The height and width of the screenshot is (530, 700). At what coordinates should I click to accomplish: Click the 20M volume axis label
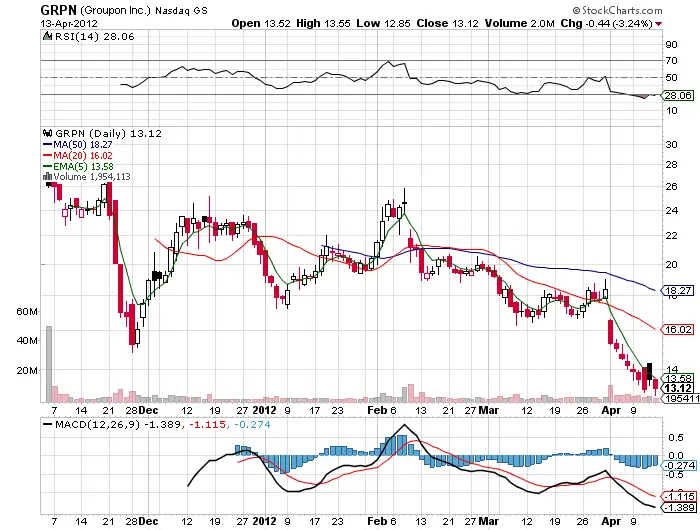tap(27, 371)
